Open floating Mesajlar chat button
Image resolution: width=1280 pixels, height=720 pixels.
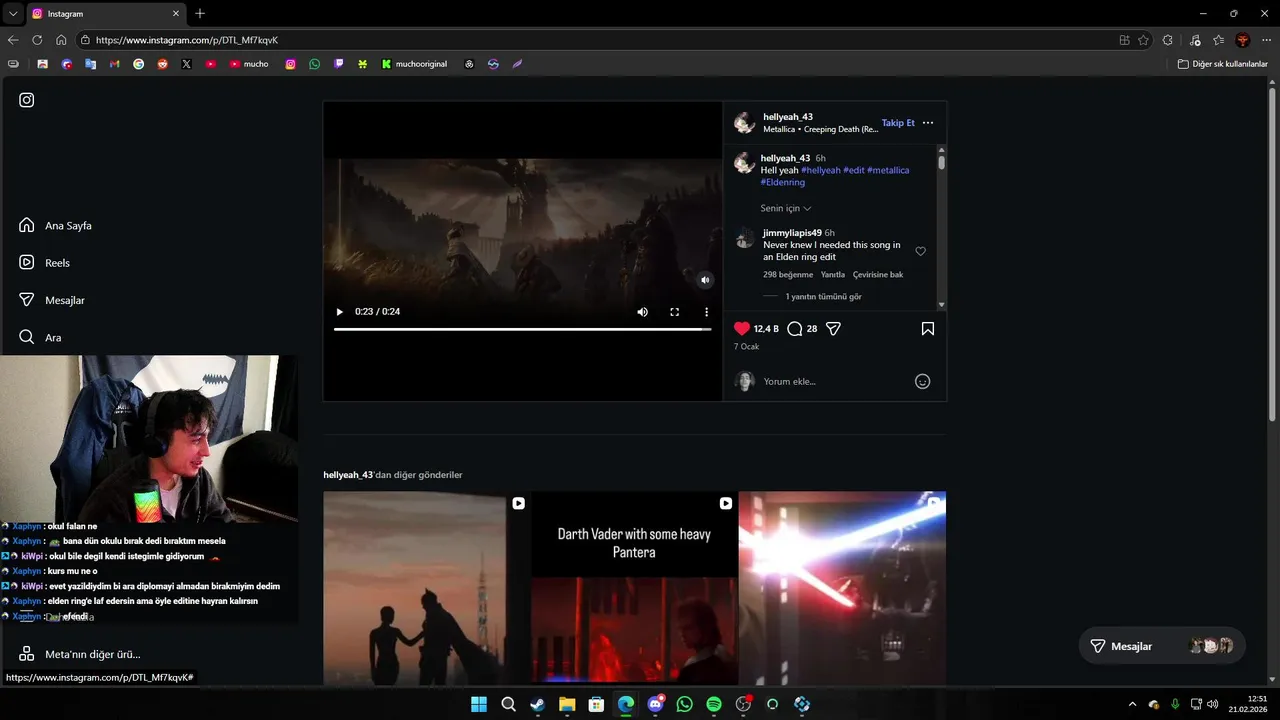pyautogui.click(x=1162, y=646)
